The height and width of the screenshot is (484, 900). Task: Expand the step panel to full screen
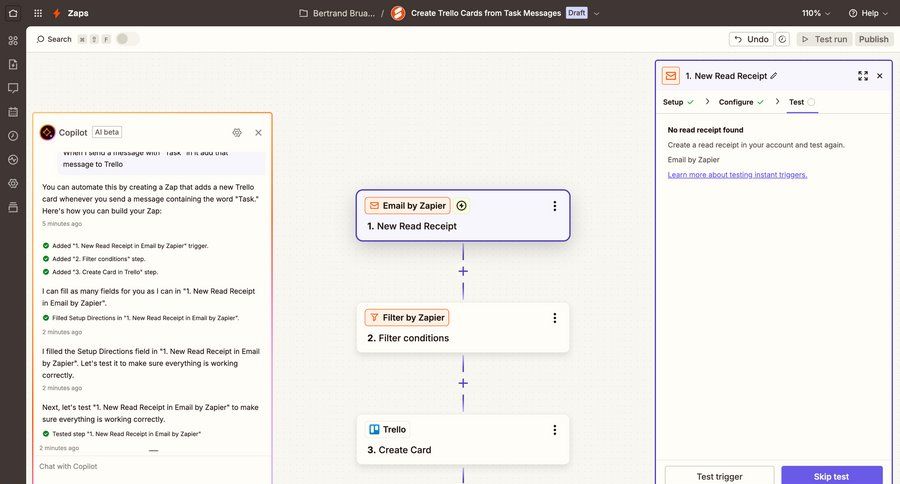pos(863,76)
